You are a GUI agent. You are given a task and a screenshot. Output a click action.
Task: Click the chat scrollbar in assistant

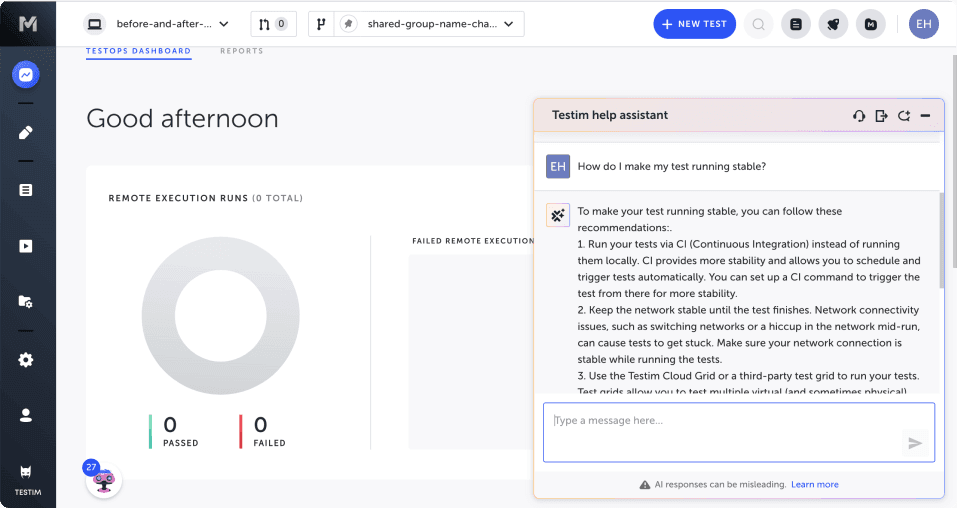click(941, 240)
